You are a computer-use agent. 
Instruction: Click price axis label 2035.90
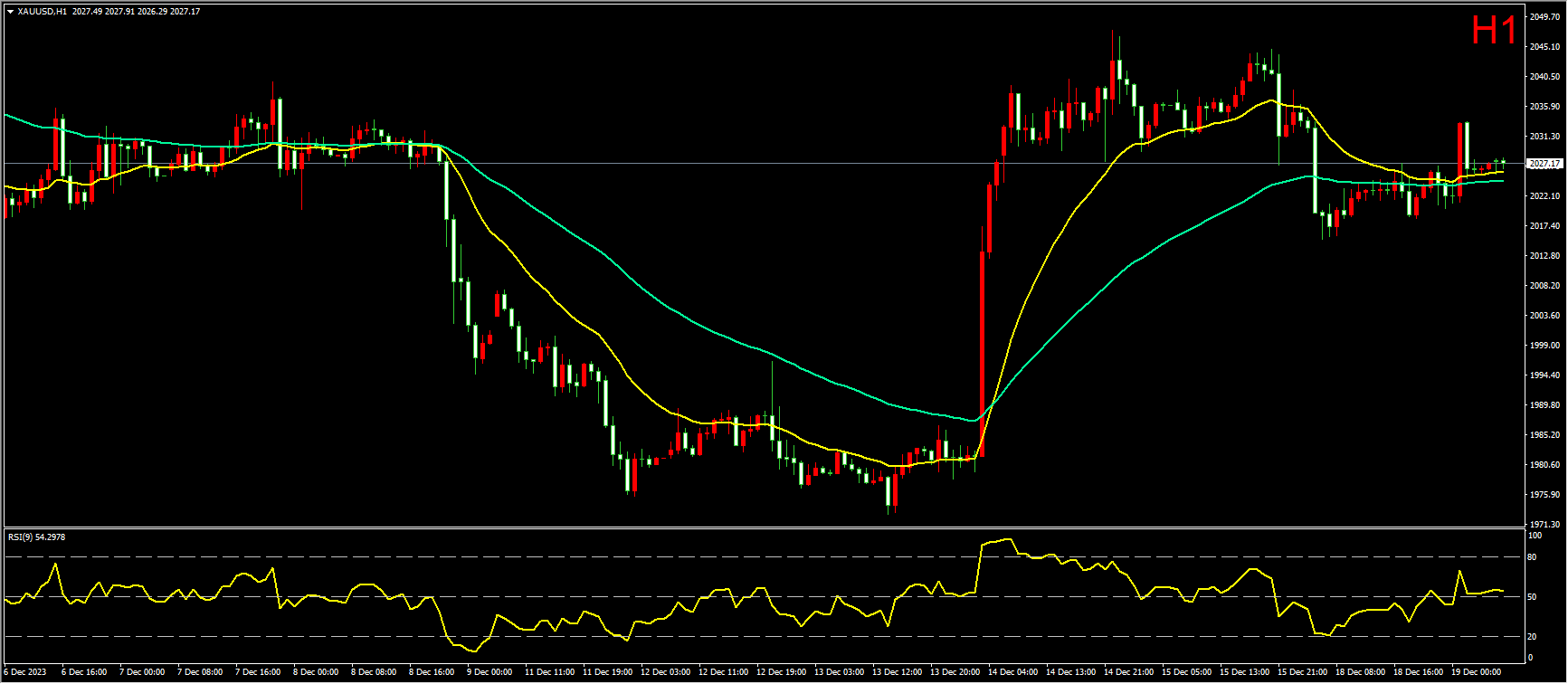(1545, 107)
